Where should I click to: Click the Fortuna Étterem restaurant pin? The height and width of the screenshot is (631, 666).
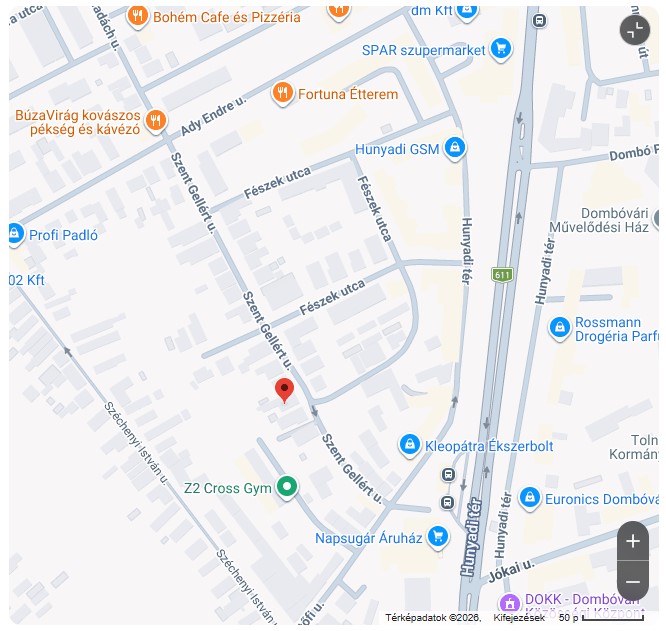tap(282, 93)
